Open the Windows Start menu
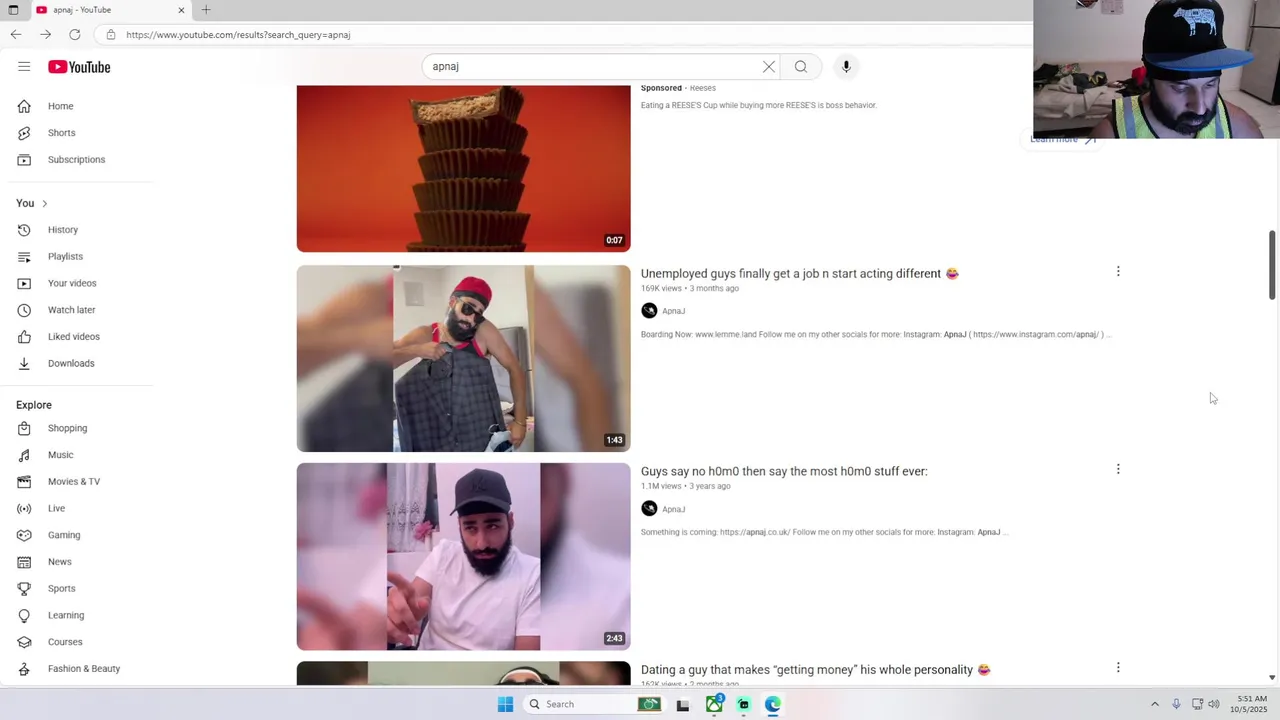The image size is (1280, 720). click(505, 704)
